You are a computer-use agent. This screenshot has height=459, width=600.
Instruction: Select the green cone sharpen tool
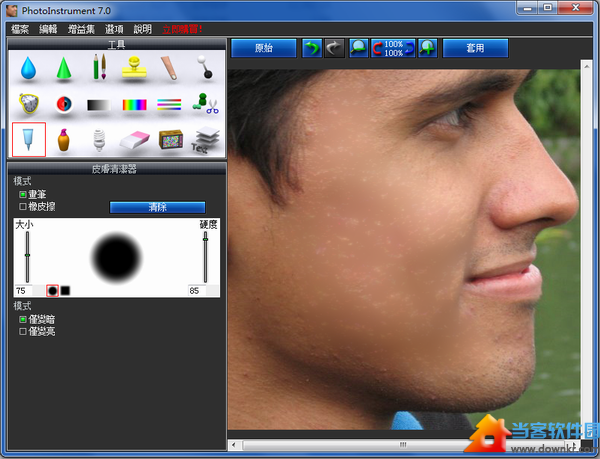point(64,68)
